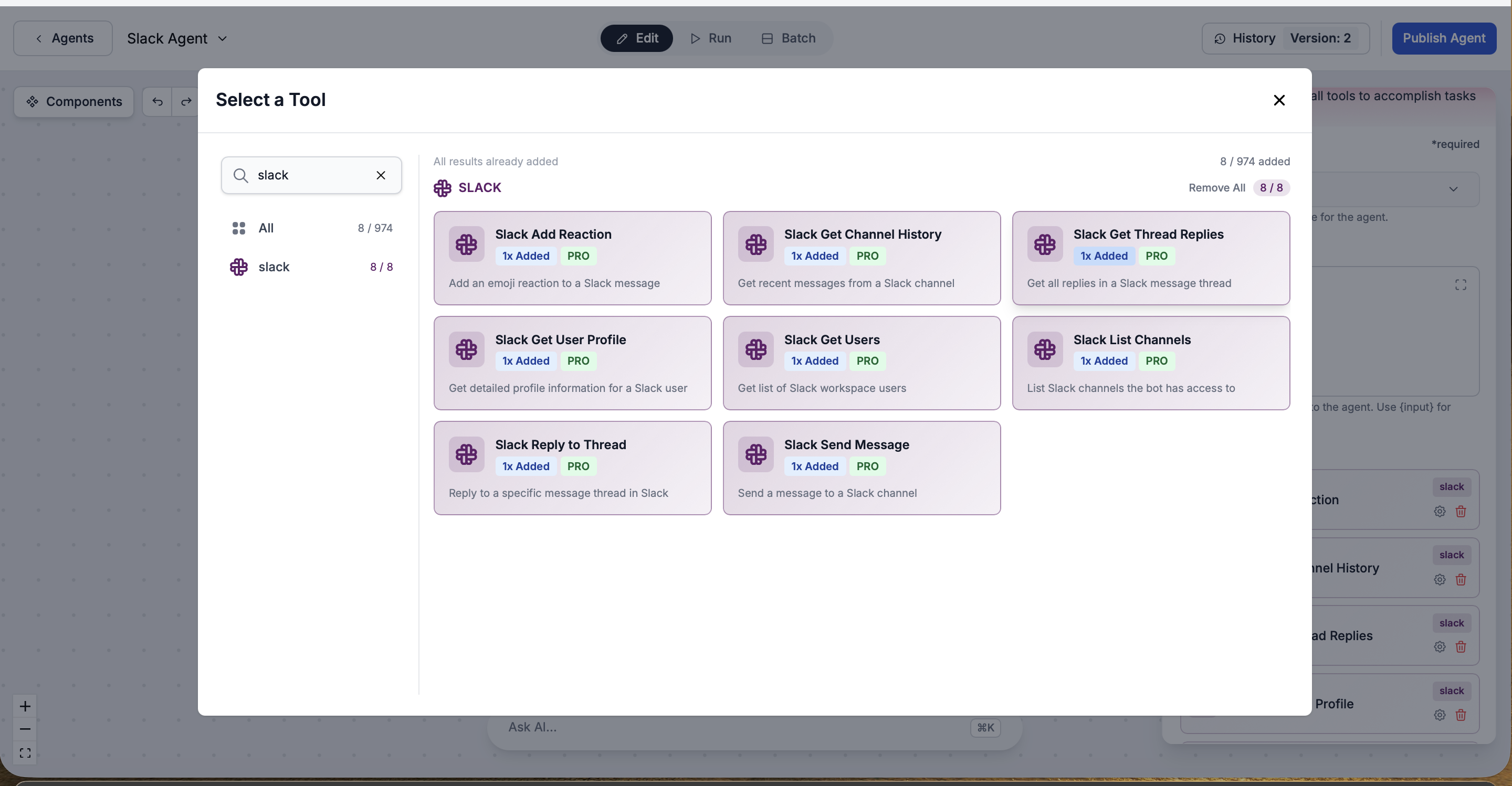Delete the Thread Replies tool with trash icon
1512x786 pixels.
pos(1461,647)
